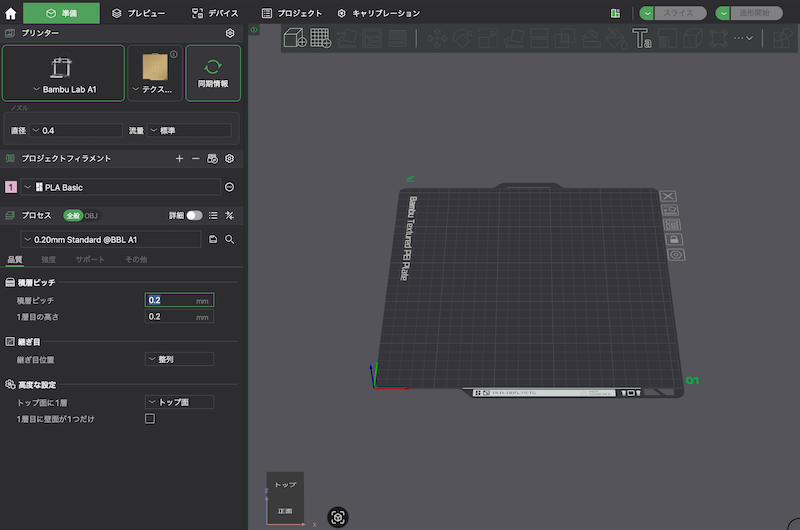
Task: Add a filament with plus icon
Action: point(179,158)
